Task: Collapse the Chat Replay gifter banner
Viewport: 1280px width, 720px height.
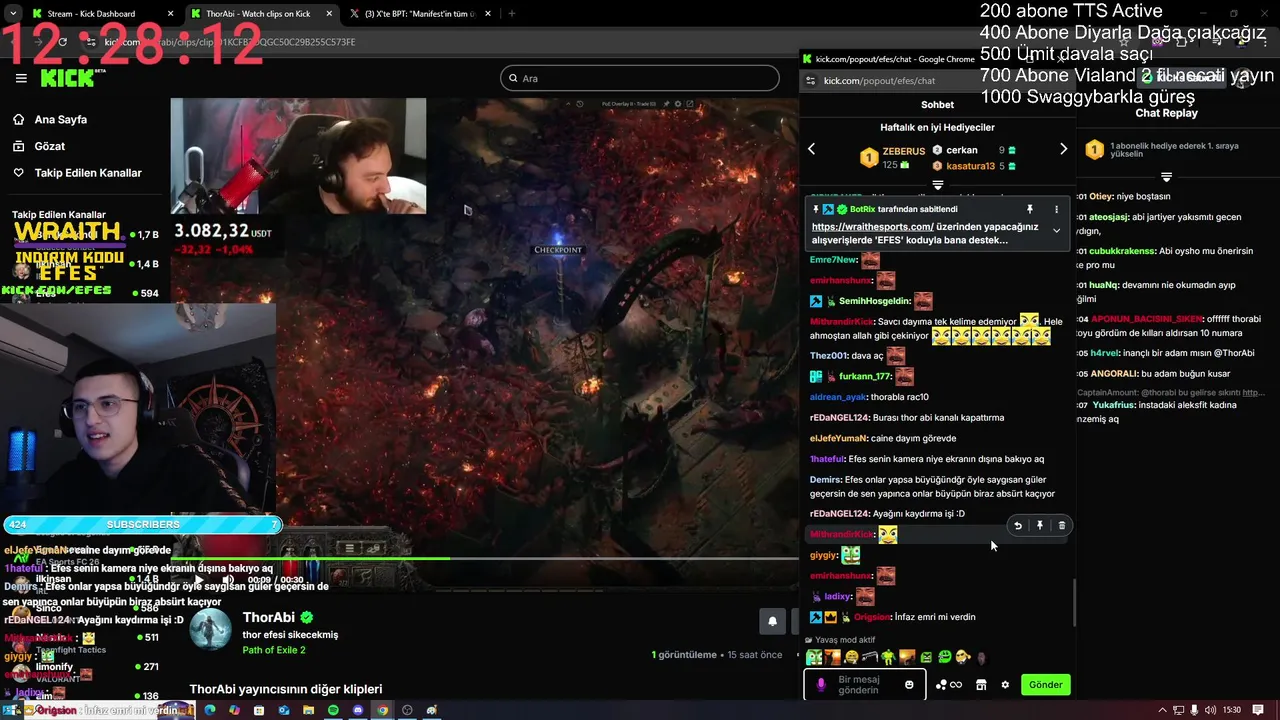Action: 1166,177
